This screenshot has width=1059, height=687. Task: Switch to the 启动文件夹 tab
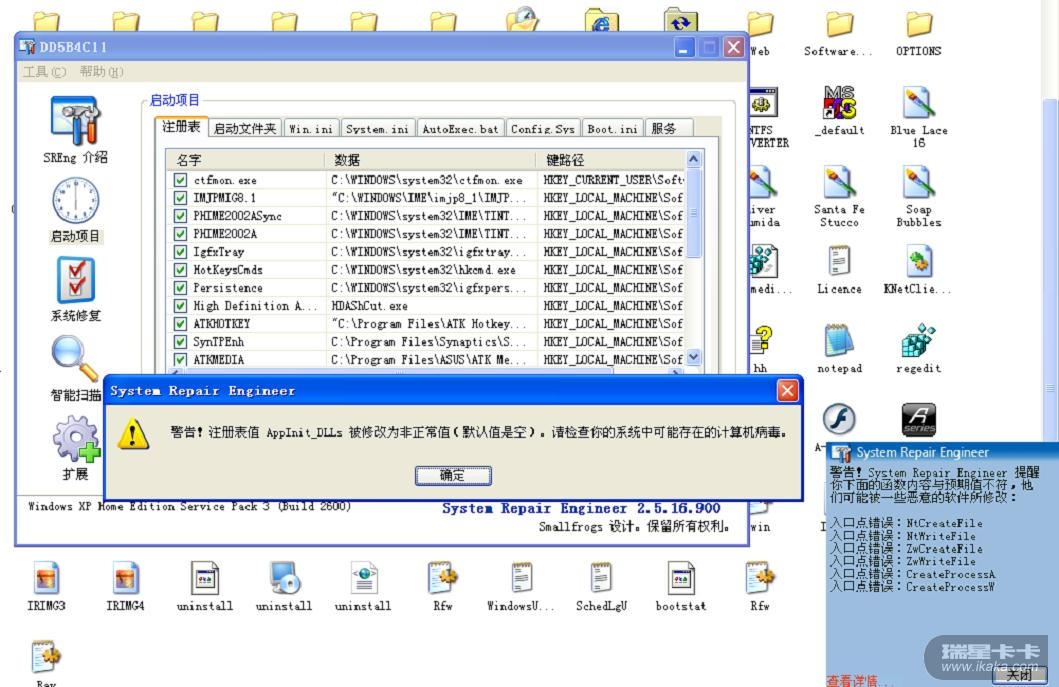click(x=244, y=128)
